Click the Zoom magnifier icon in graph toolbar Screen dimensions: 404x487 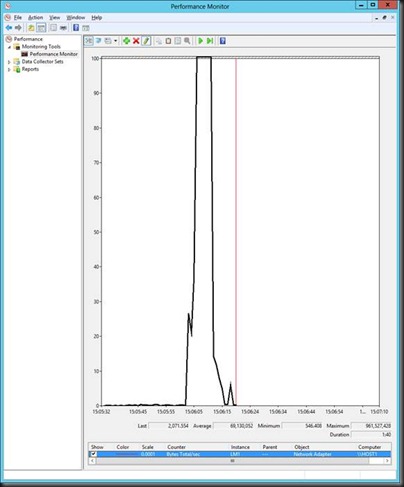(187, 41)
